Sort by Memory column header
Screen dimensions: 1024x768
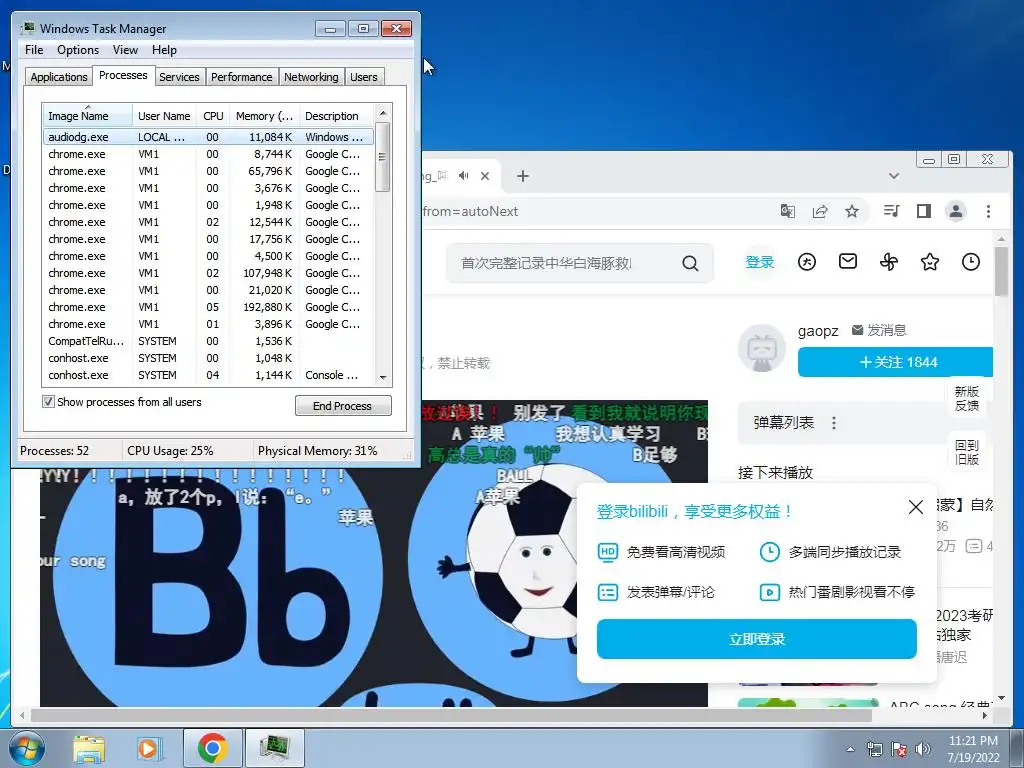(x=264, y=116)
